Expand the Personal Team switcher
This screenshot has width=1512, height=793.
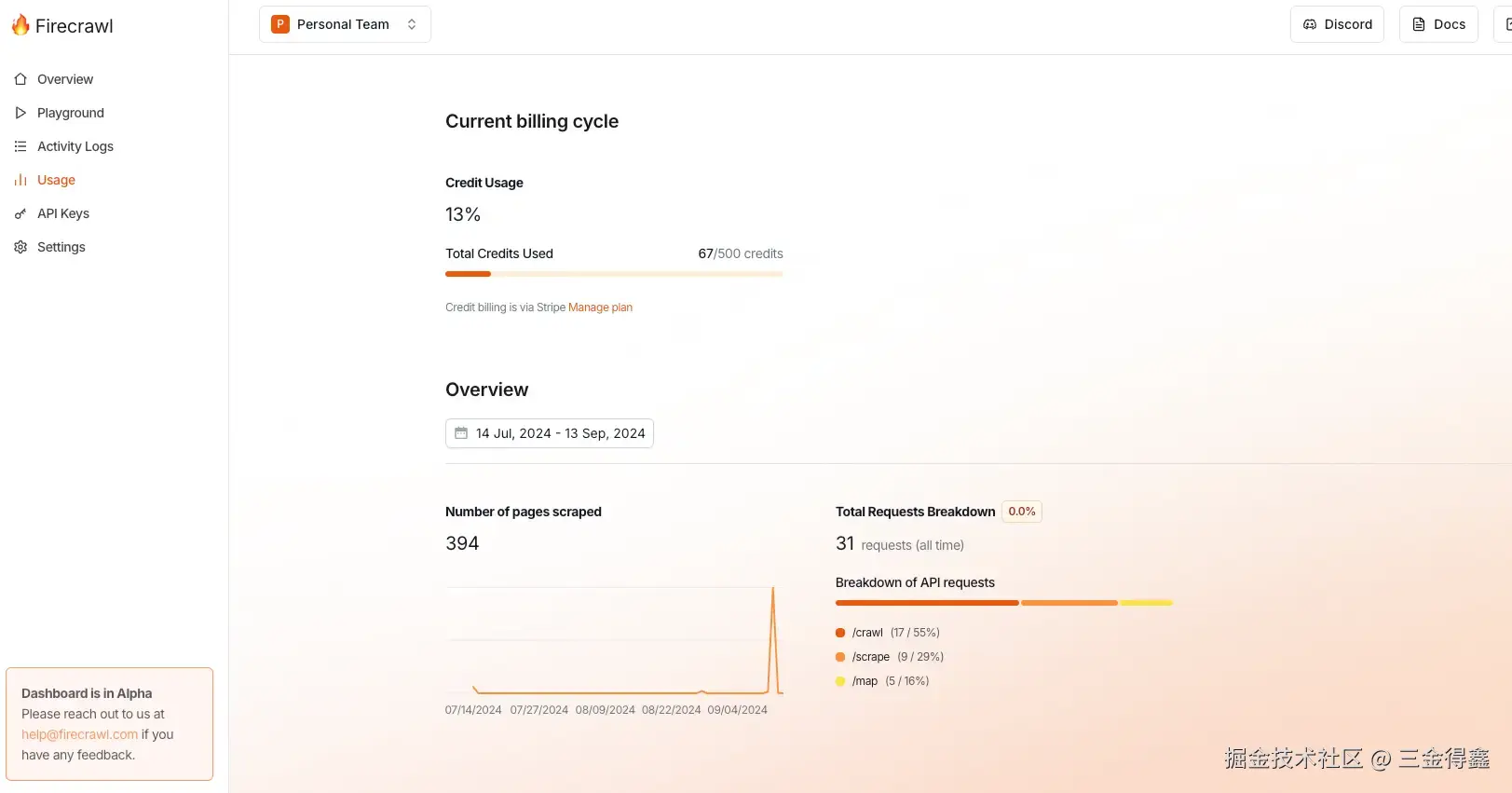tap(412, 24)
